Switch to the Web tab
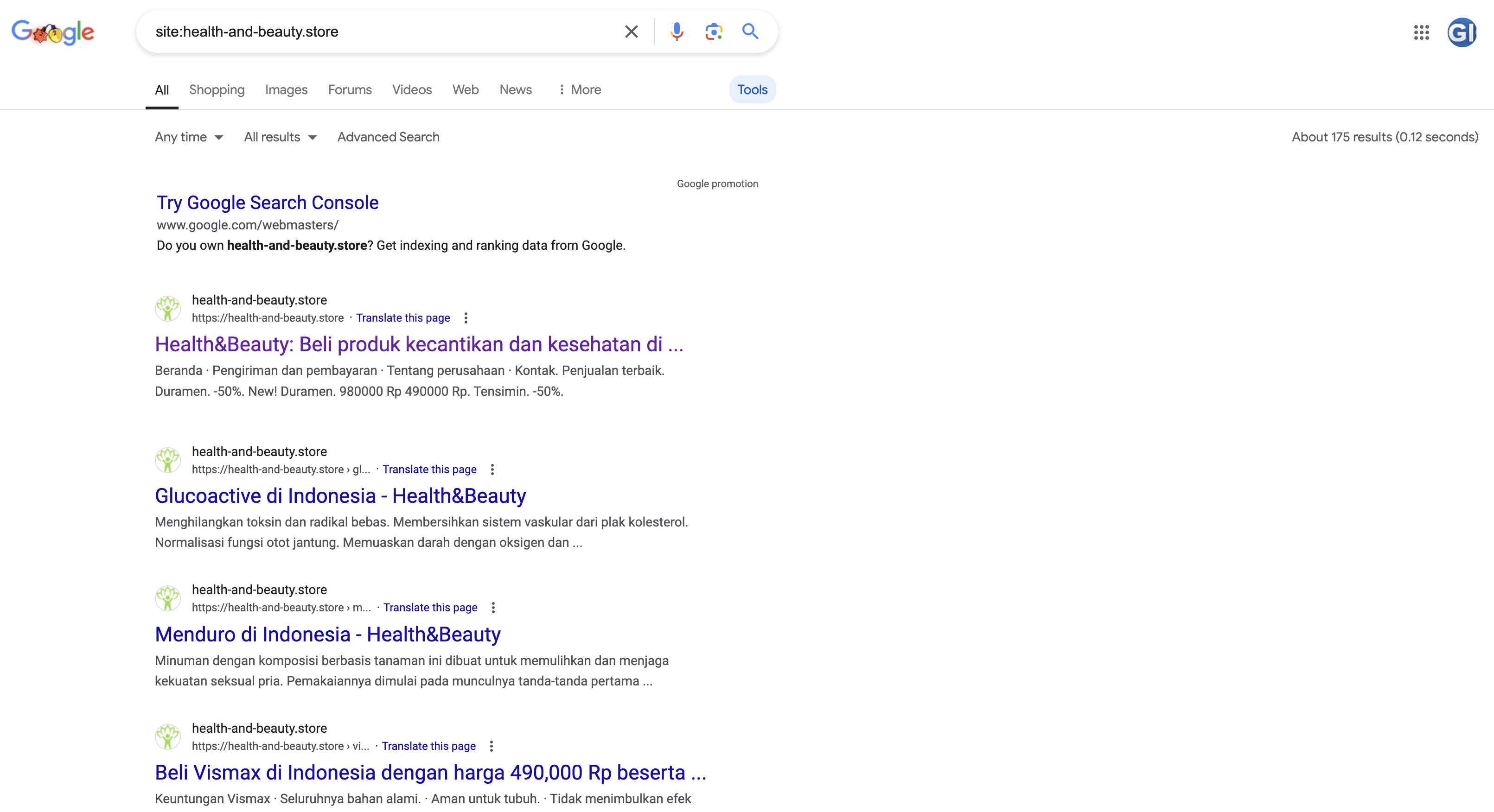Screen dimensions: 1494x812 466,90
